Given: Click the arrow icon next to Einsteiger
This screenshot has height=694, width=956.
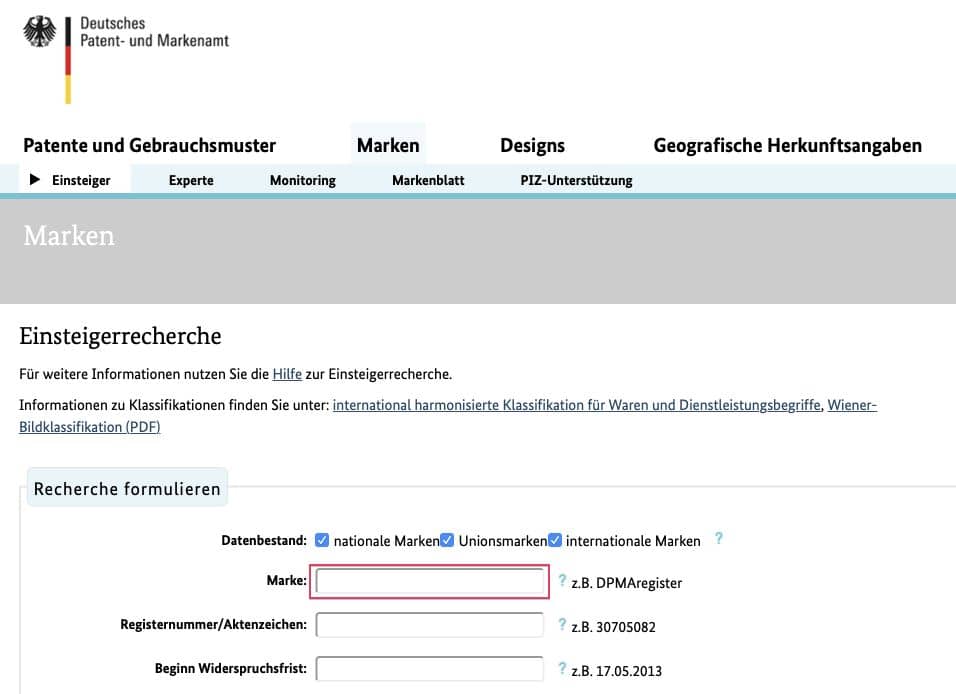Looking at the screenshot, I should click(x=37, y=180).
